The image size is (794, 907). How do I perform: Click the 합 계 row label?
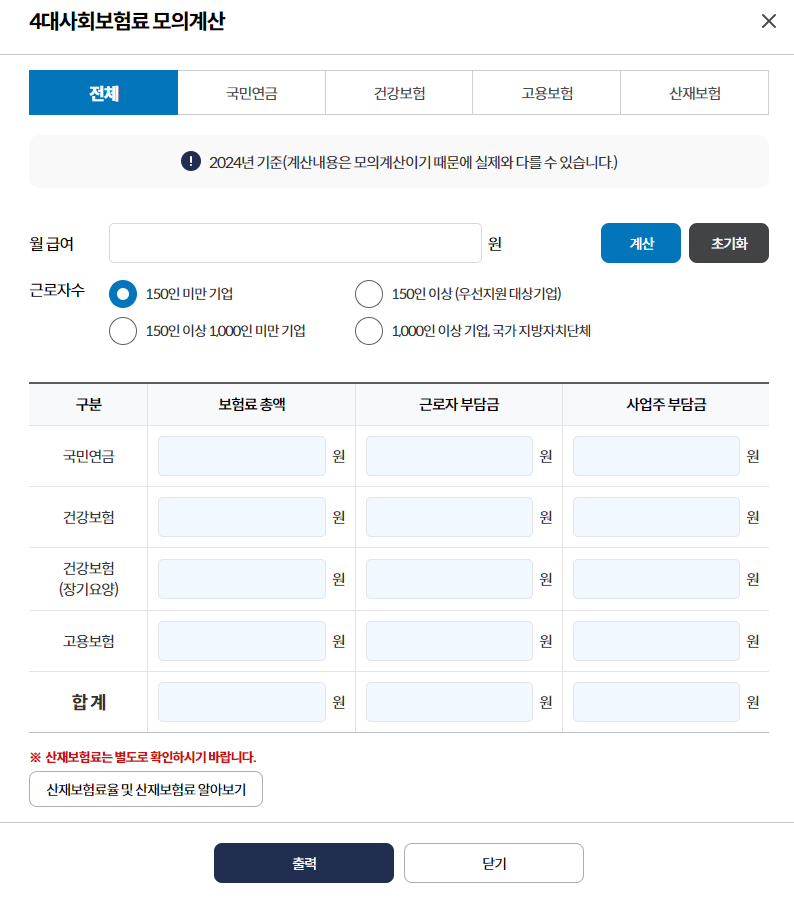(x=88, y=702)
